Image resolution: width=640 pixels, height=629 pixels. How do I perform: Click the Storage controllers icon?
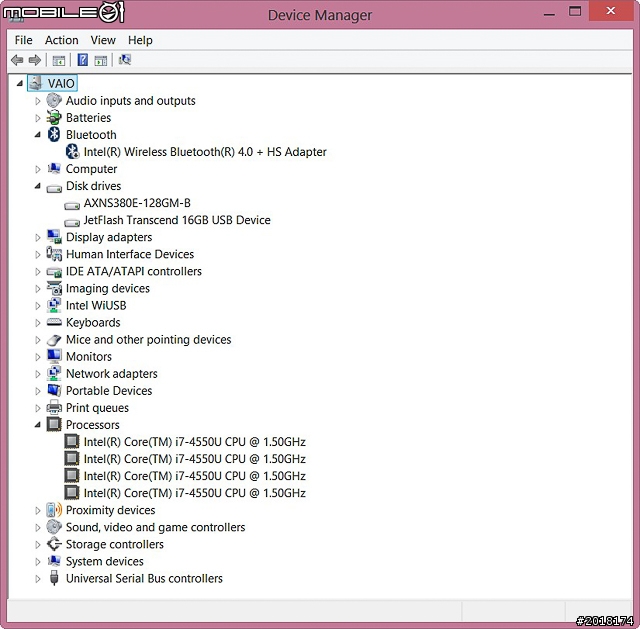point(54,544)
